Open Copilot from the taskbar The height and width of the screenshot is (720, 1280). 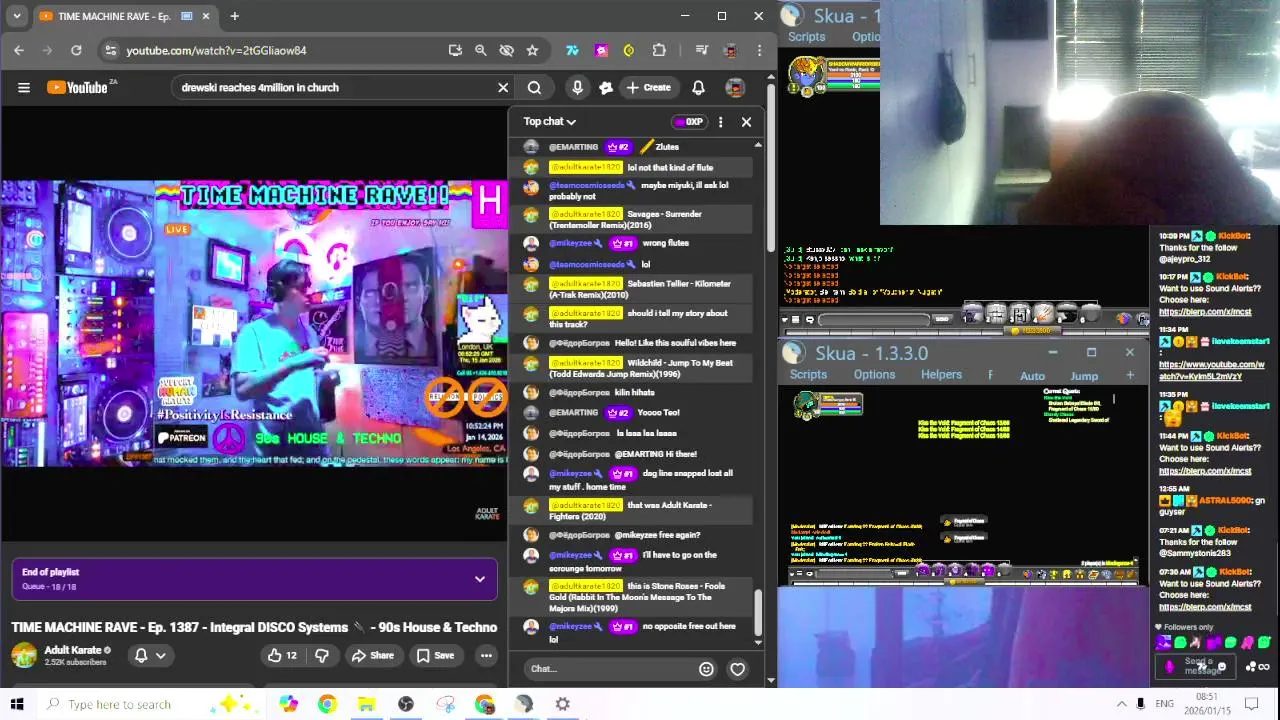coord(288,704)
